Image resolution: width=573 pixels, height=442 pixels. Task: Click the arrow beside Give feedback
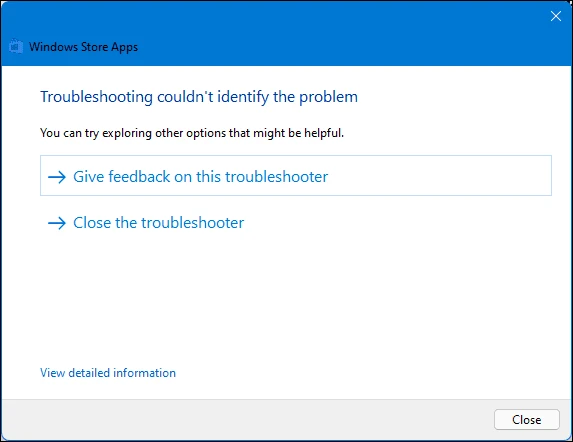[57, 177]
